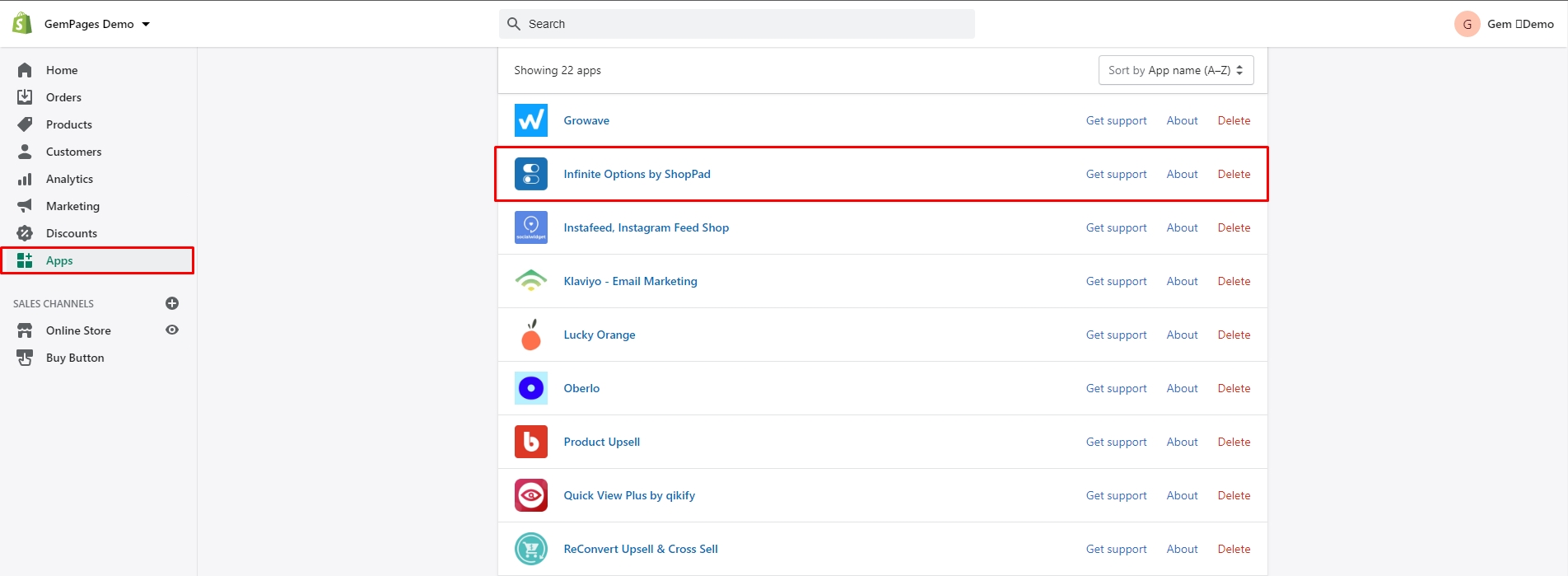Open Buy Button sales channel

coord(75,358)
